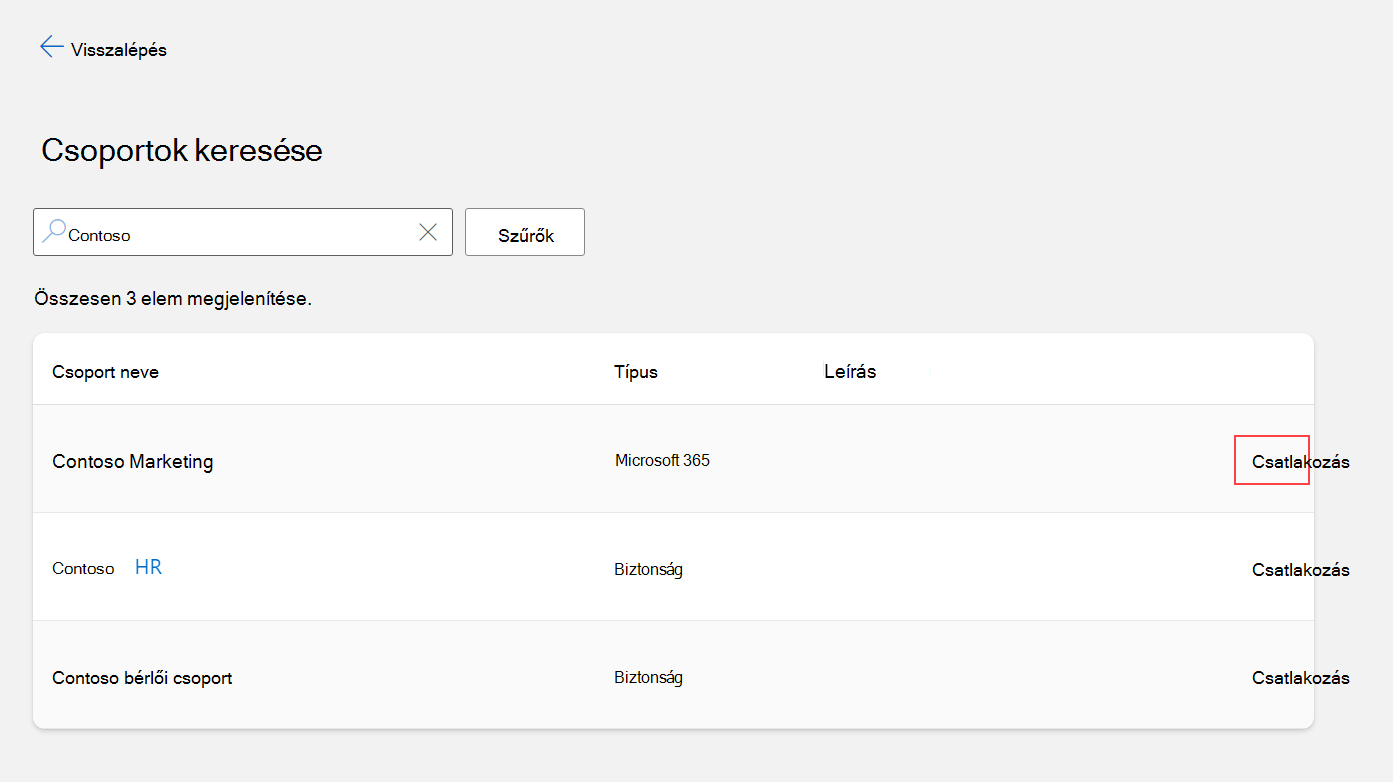Click Biztonság type in Contoso HR row
The height and width of the screenshot is (782, 1393).
pyautogui.click(x=648, y=570)
